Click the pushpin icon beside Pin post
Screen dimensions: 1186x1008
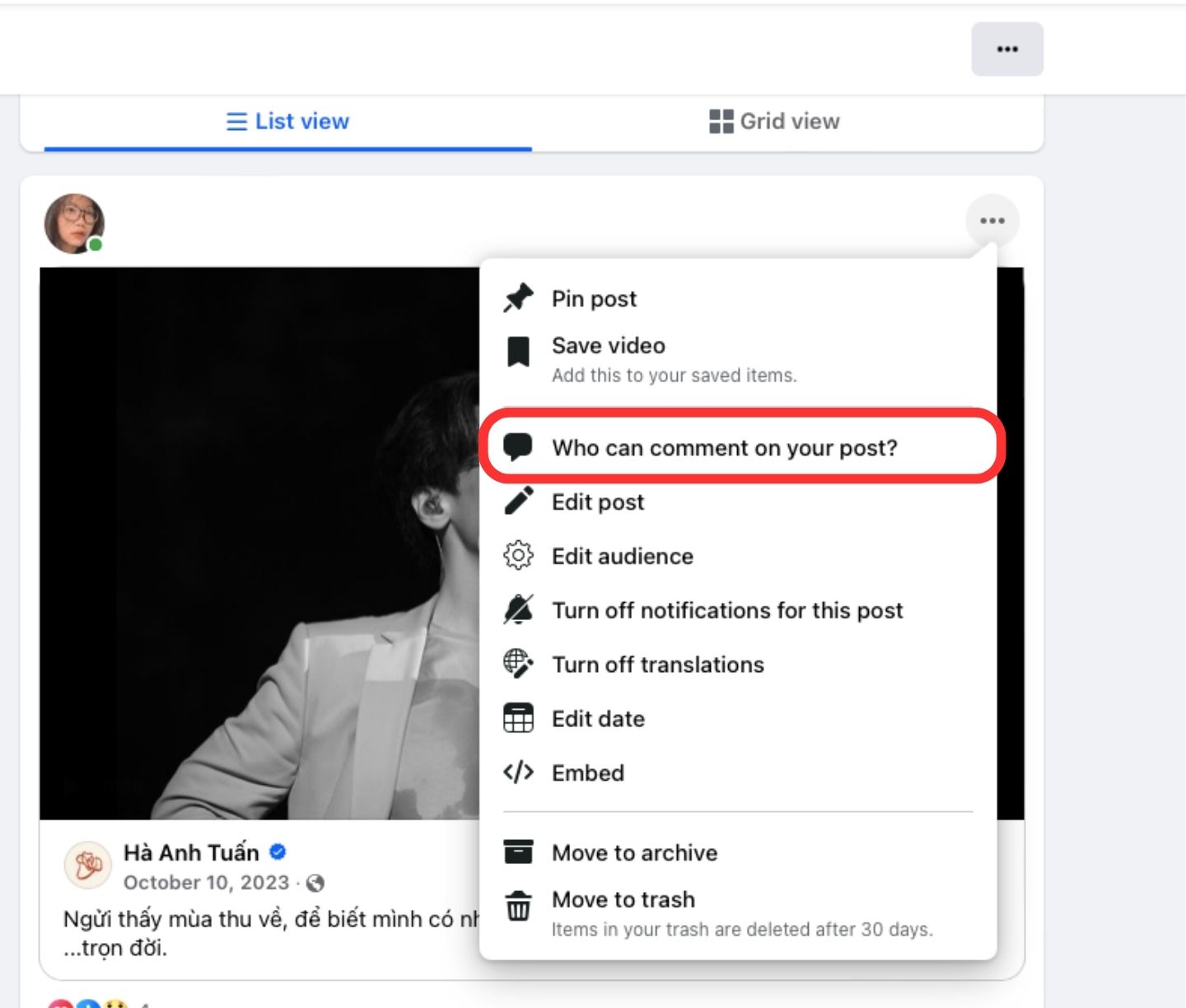tap(518, 298)
